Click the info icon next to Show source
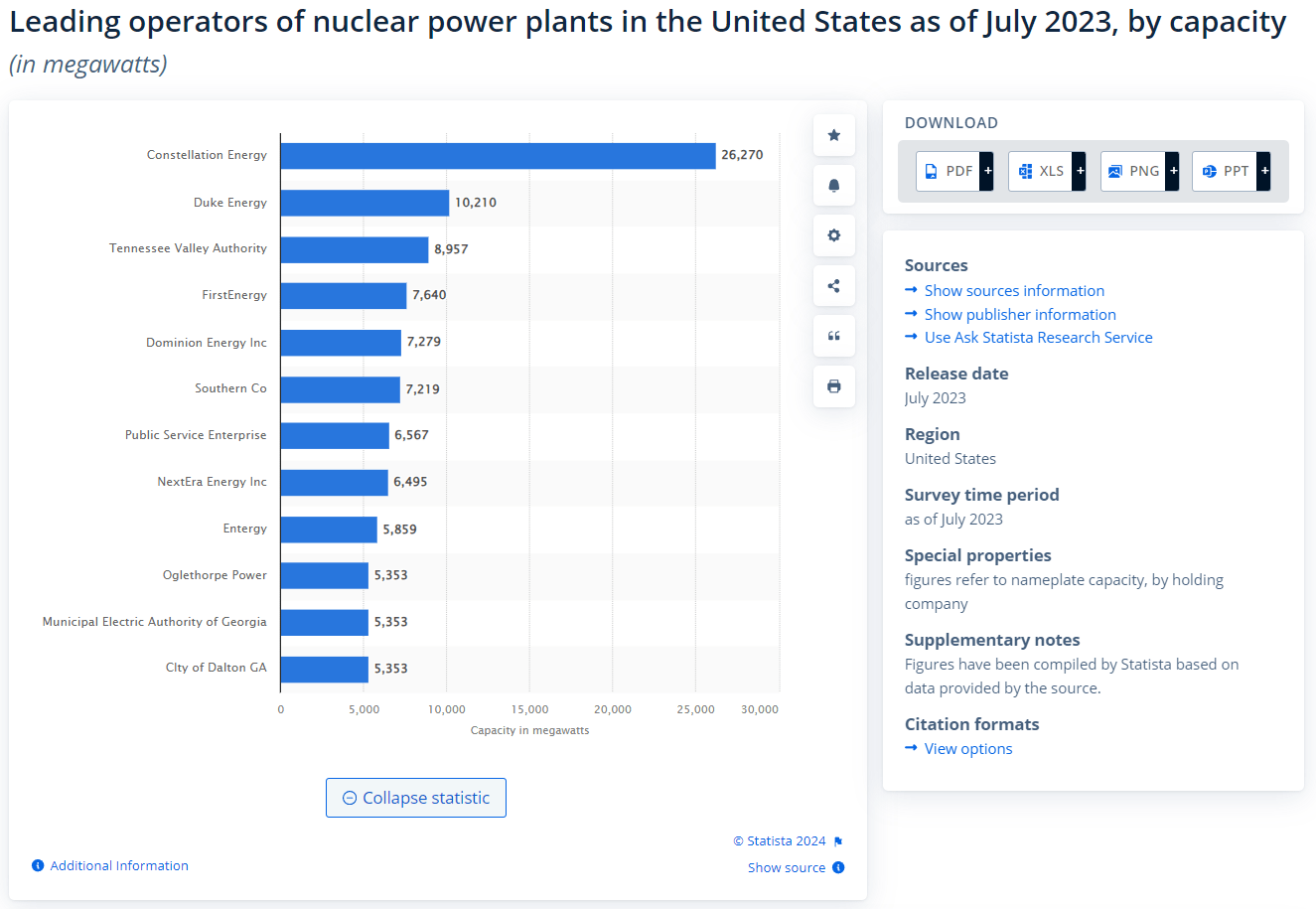This screenshot has width=1316, height=909. click(839, 867)
